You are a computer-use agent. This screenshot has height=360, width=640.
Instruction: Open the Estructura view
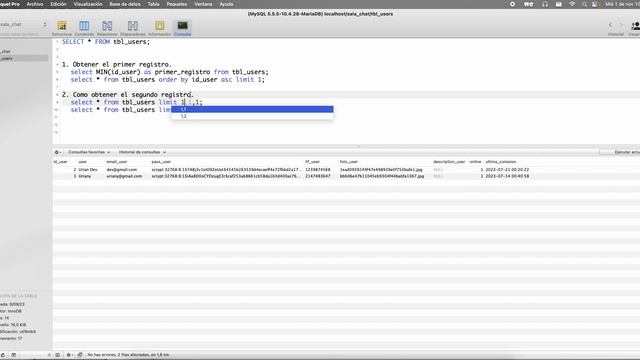click(62, 28)
